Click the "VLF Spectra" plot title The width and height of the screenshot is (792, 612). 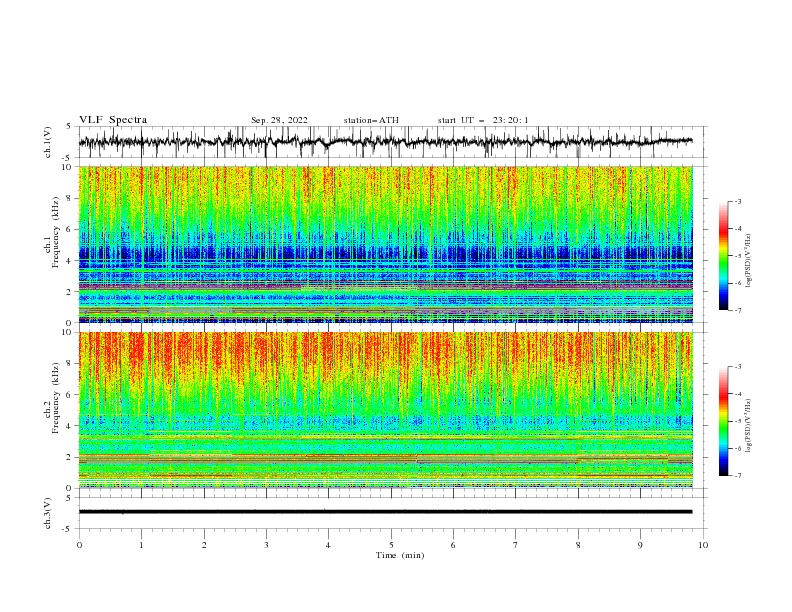[x=113, y=120]
